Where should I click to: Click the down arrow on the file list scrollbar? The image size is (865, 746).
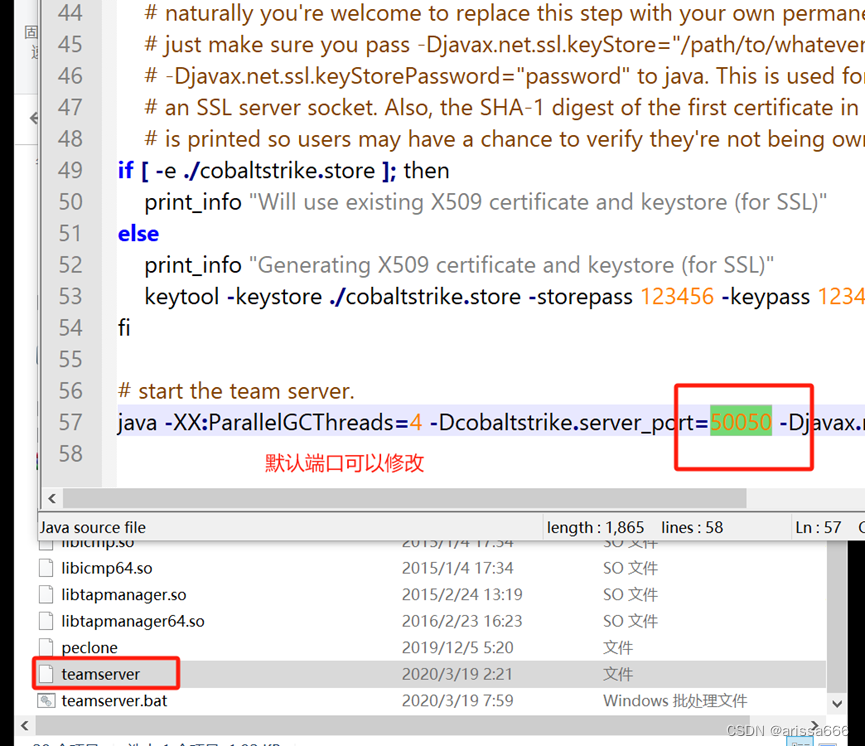838,704
